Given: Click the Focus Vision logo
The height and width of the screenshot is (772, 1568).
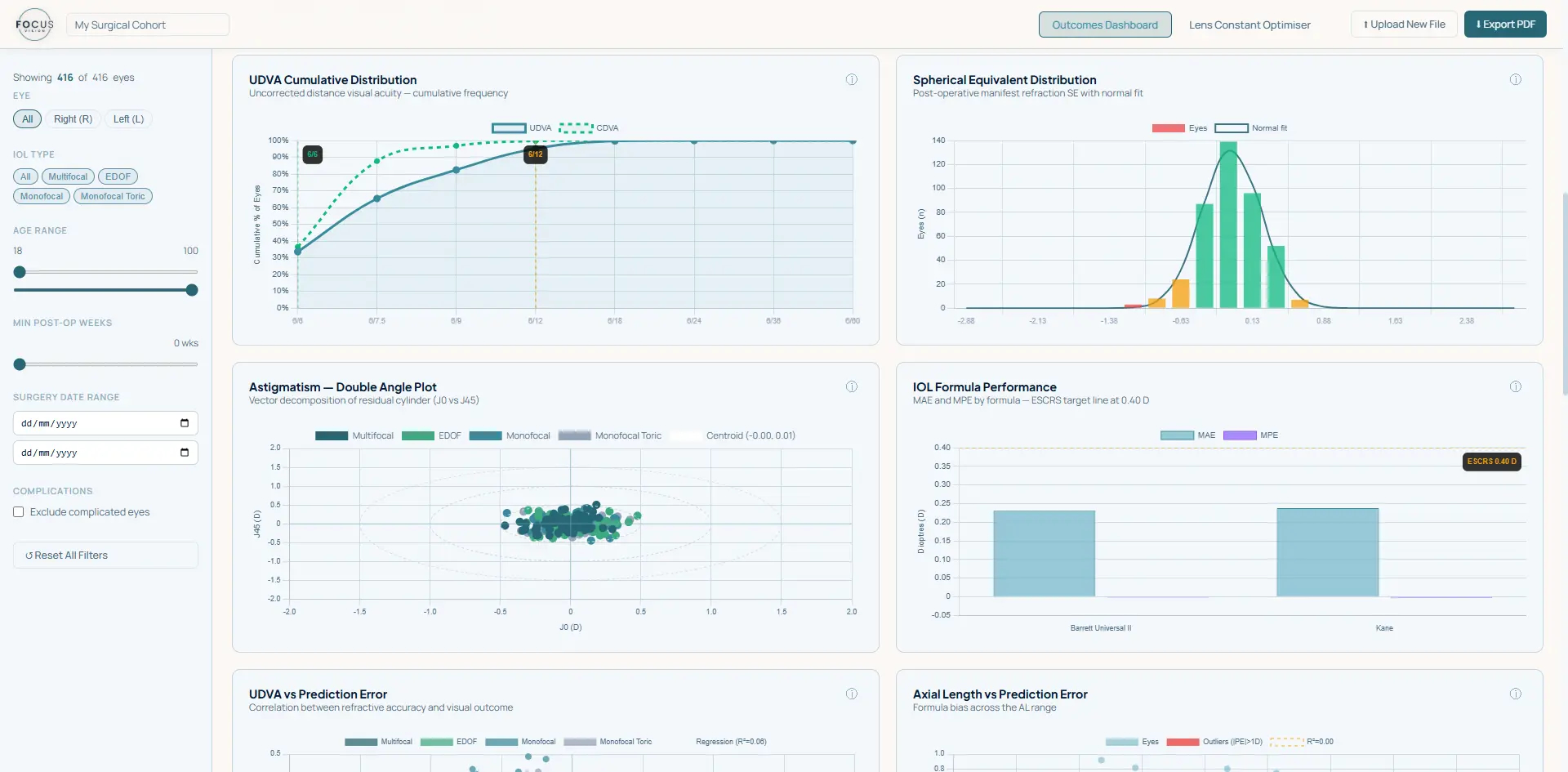Looking at the screenshot, I should click(34, 25).
